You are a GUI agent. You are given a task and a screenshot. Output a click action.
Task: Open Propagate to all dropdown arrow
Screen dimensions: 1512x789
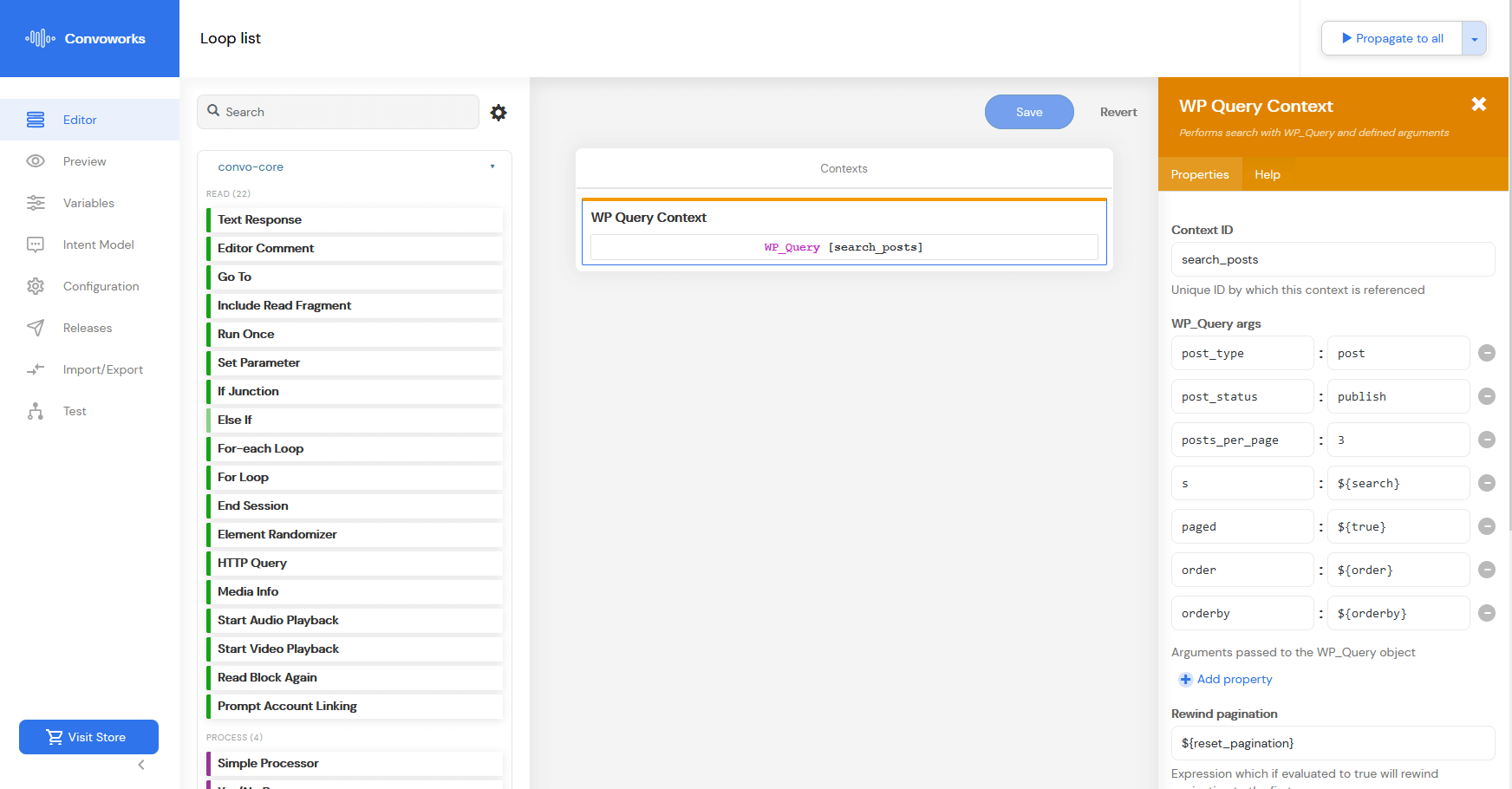tap(1474, 38)
